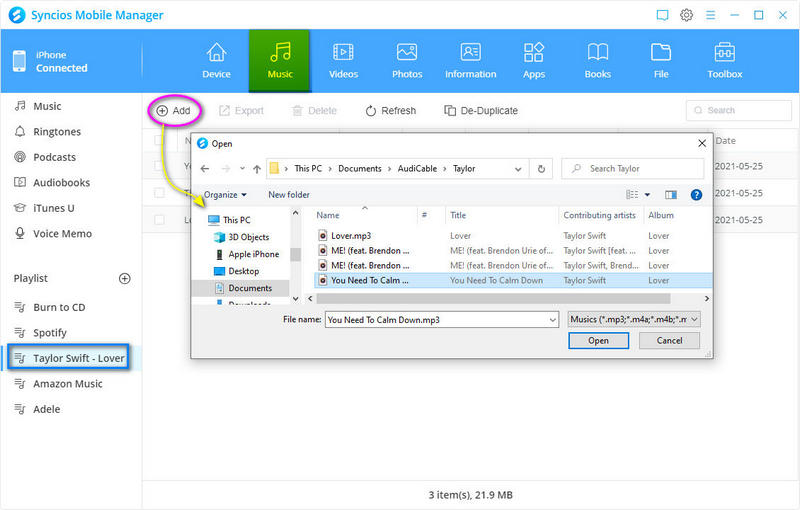
Task: Go back in the Open dialog
Action: pos(205,169)
